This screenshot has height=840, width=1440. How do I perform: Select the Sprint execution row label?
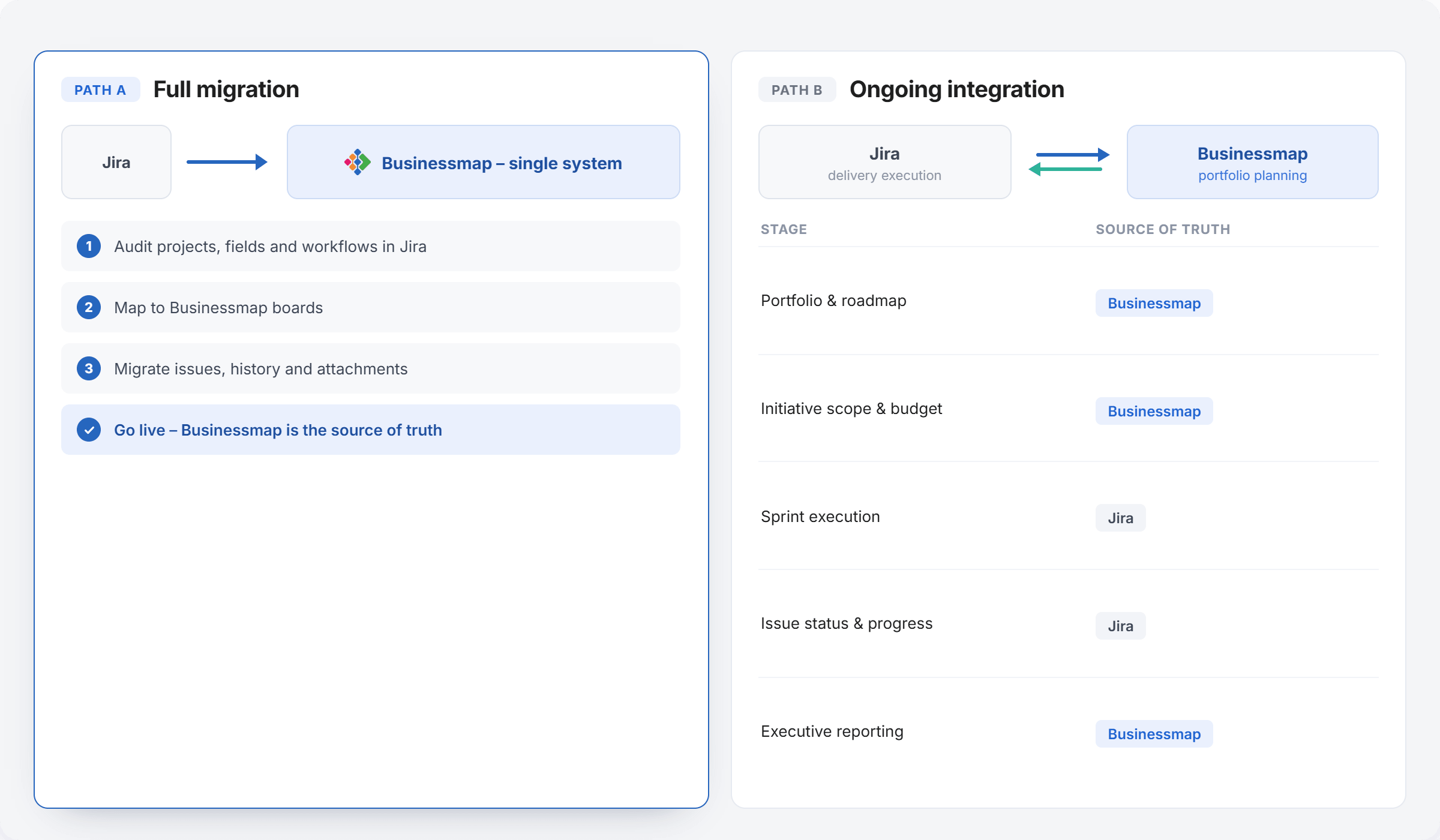click(820, 517)
